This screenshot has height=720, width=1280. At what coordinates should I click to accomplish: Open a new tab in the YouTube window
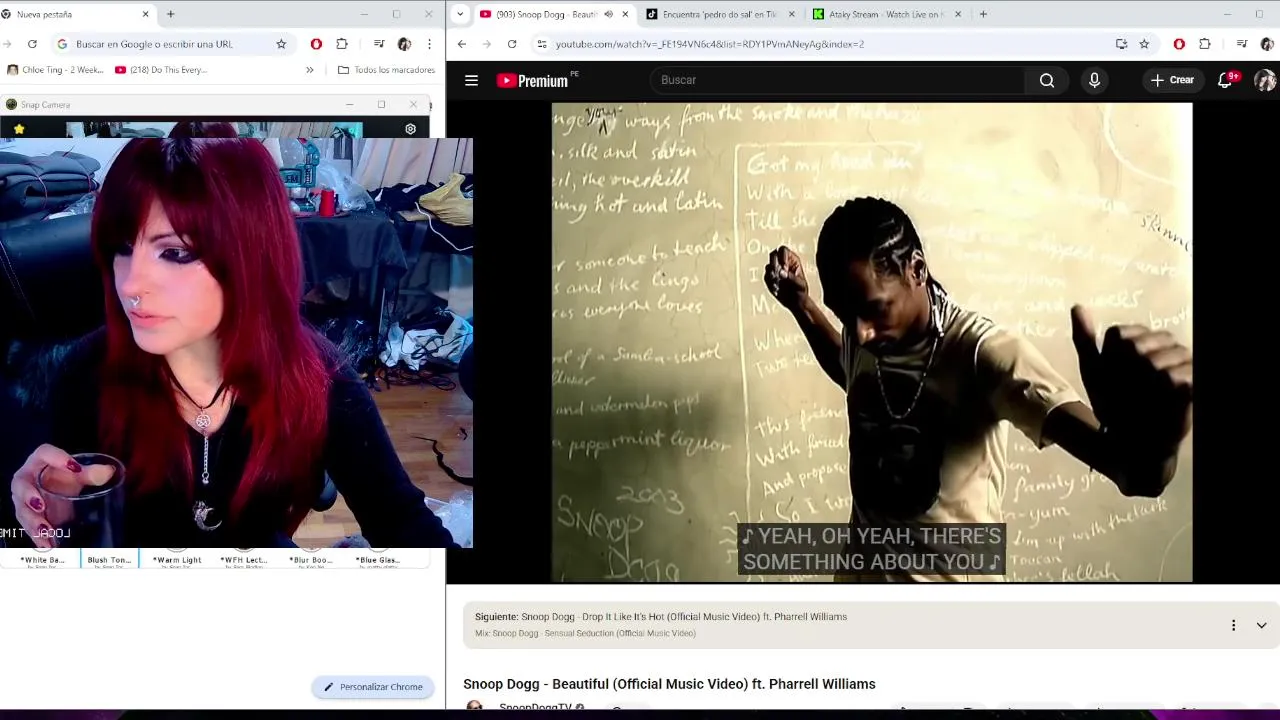tap(983, 14)
